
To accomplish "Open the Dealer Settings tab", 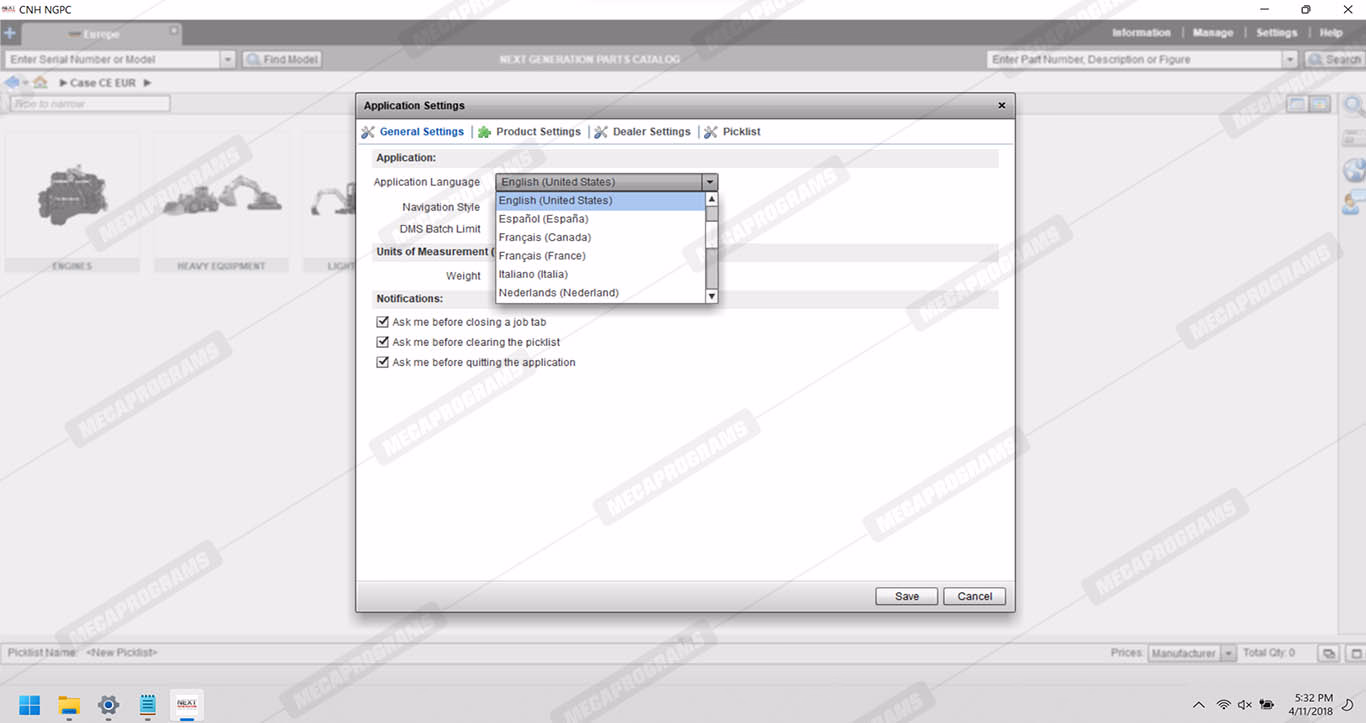I will pyautogui.click(x=651, y=132).
